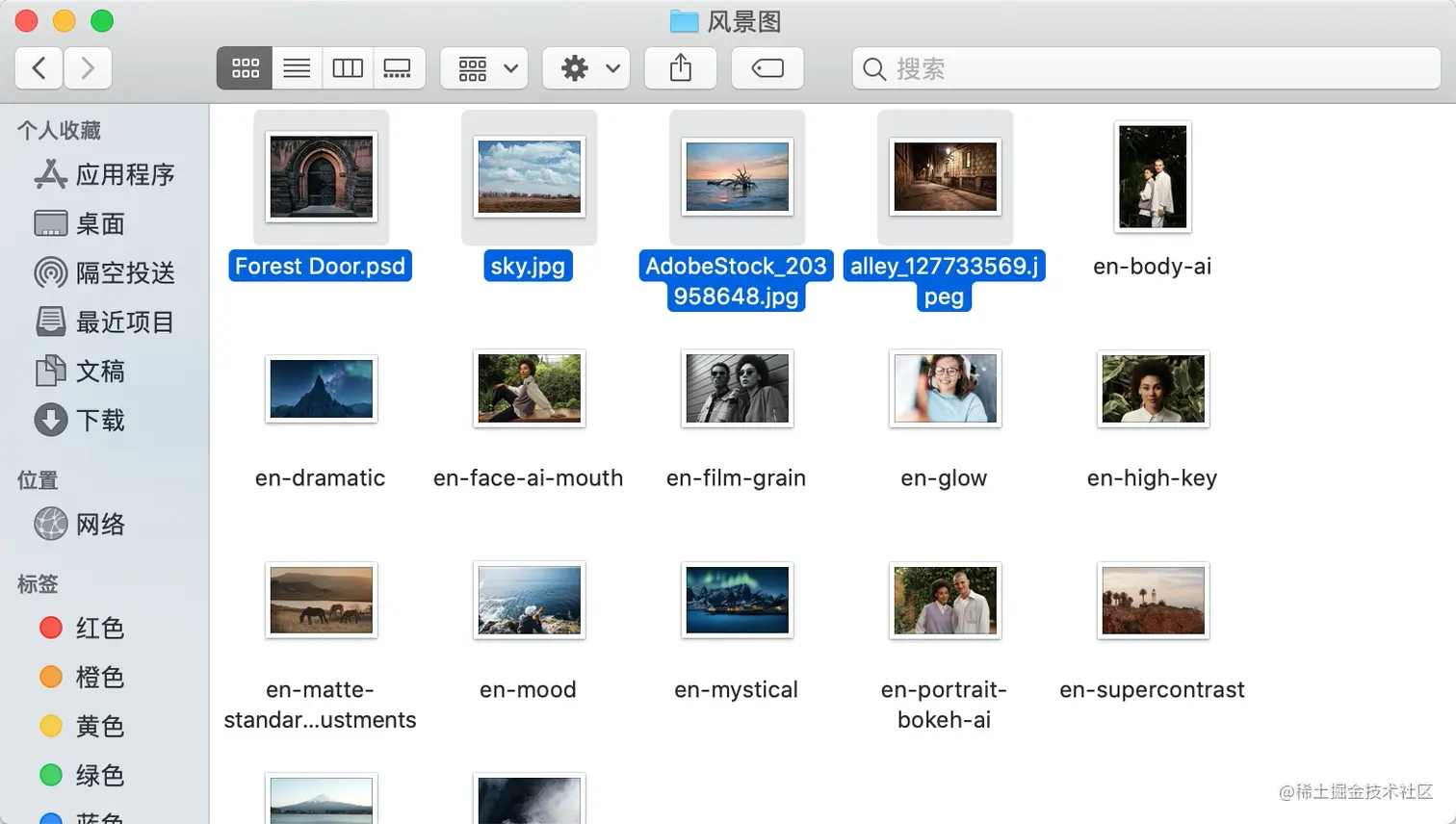Select the 绿色 tag

(82, 775)
